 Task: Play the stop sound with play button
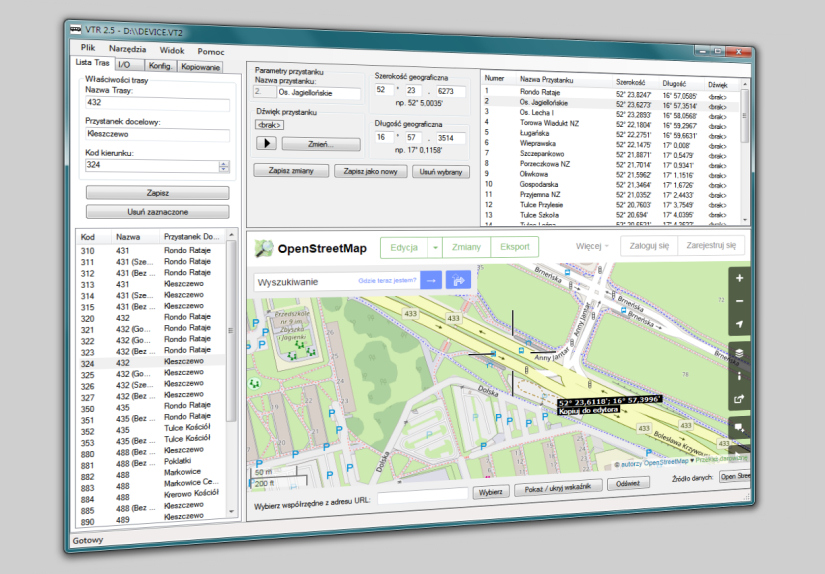click(267, 143)
